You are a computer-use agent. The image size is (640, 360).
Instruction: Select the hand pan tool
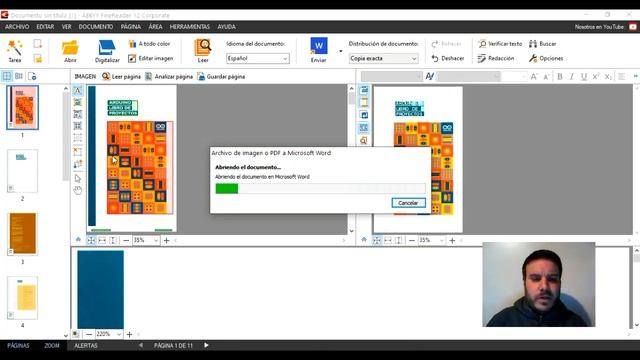pos(78,190)
